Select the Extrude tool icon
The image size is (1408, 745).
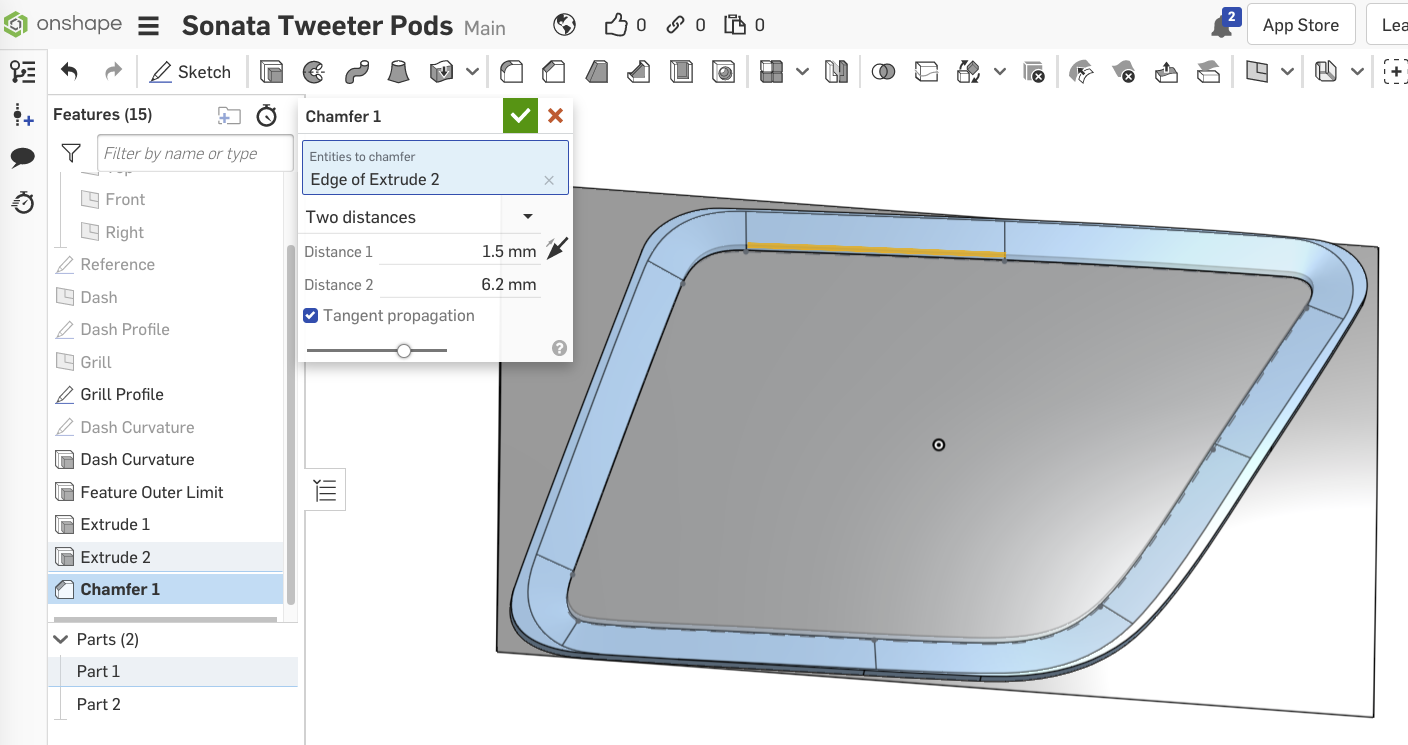coord(271,72)
